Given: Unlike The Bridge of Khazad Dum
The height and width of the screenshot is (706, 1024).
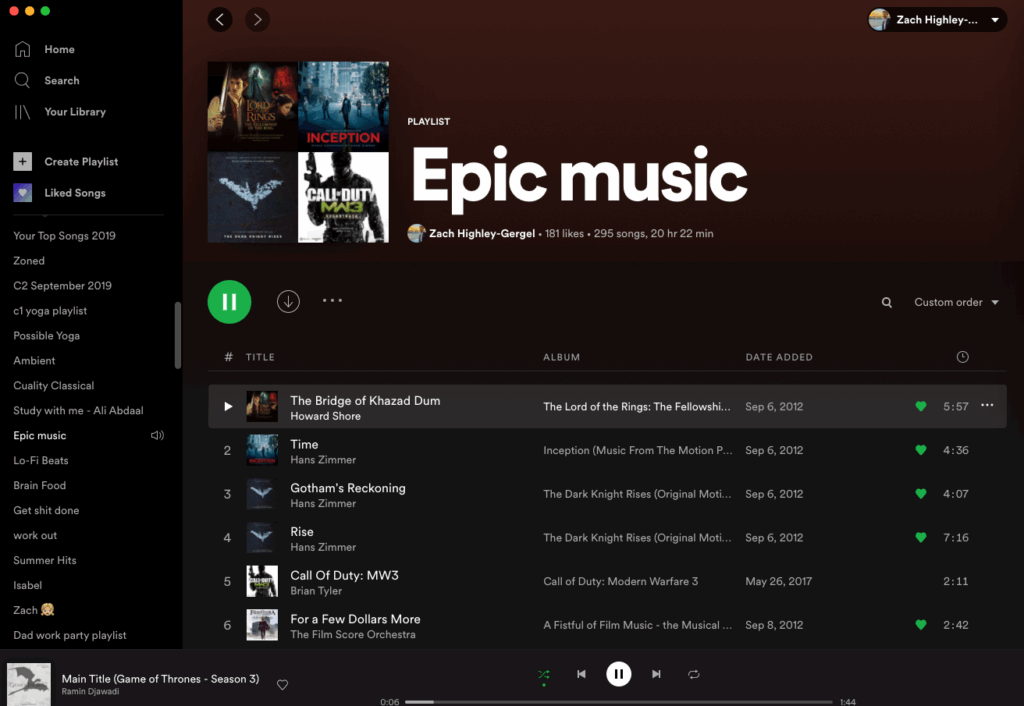Looking at the screenshot, I should click(x=921, y=406).
